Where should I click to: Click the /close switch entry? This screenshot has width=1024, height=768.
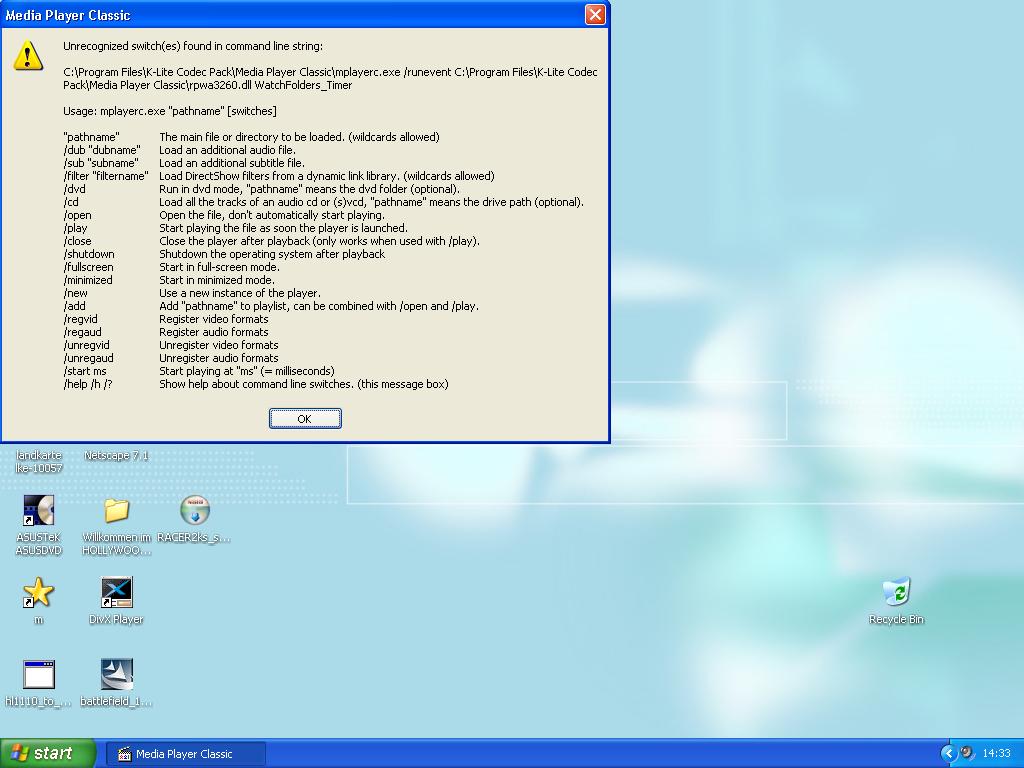[78, 241]
